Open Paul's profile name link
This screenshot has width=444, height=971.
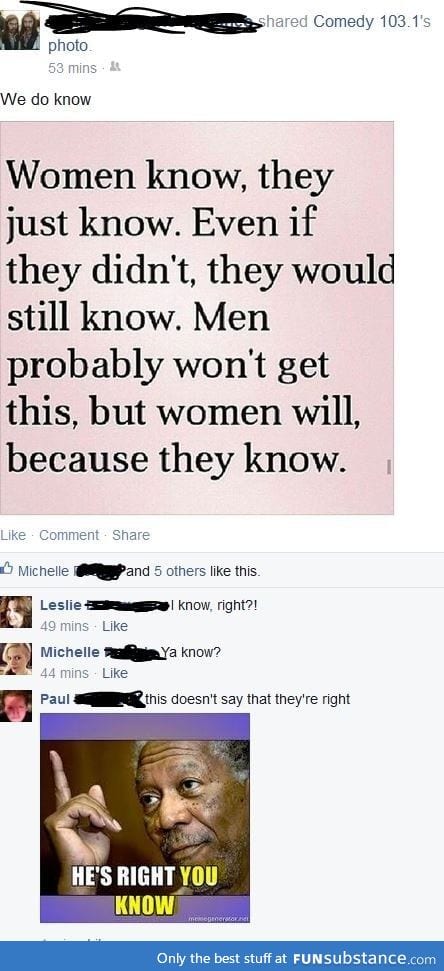[54, 699]
